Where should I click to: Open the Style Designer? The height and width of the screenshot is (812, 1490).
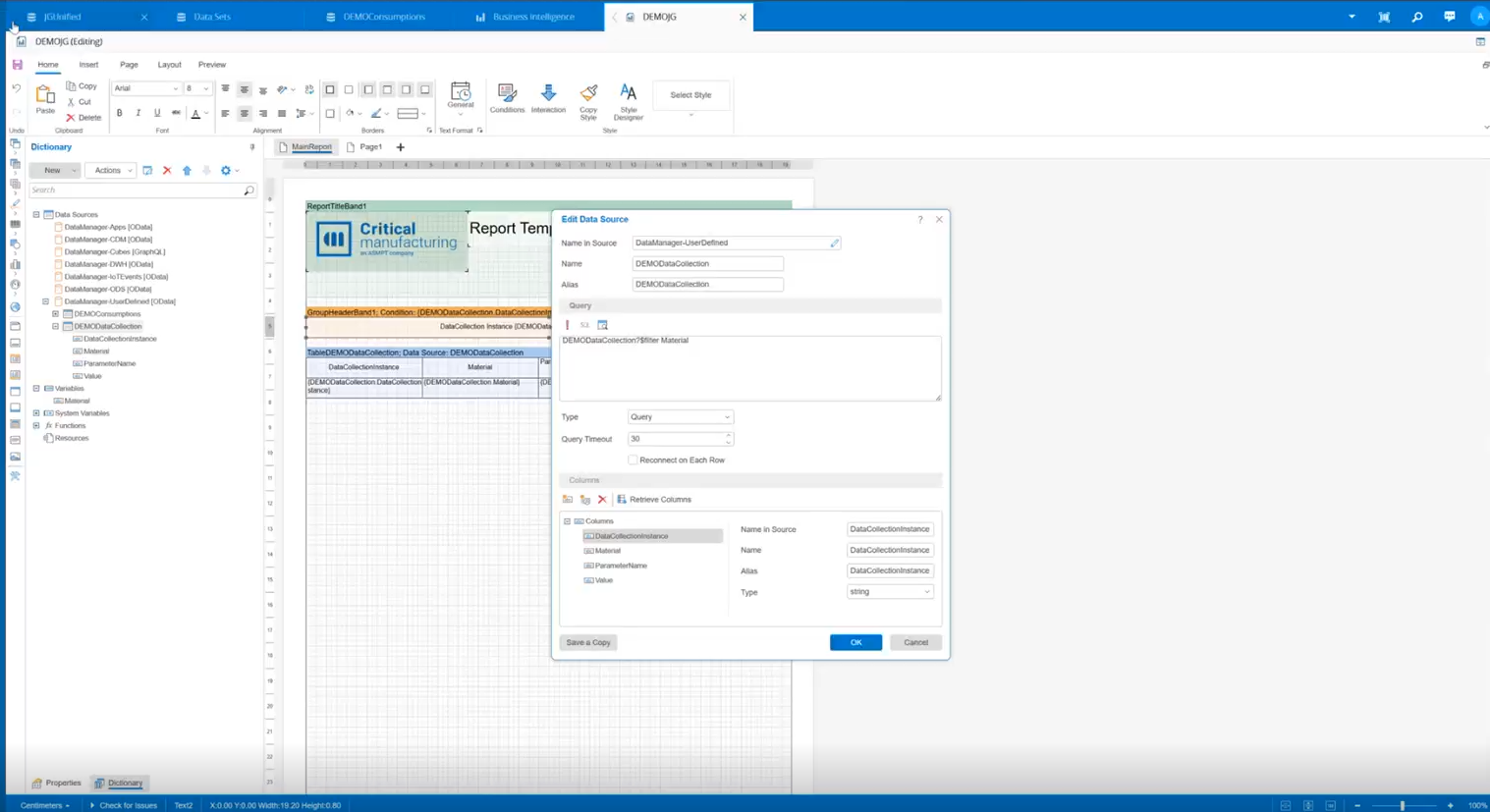tap(629, 101)
